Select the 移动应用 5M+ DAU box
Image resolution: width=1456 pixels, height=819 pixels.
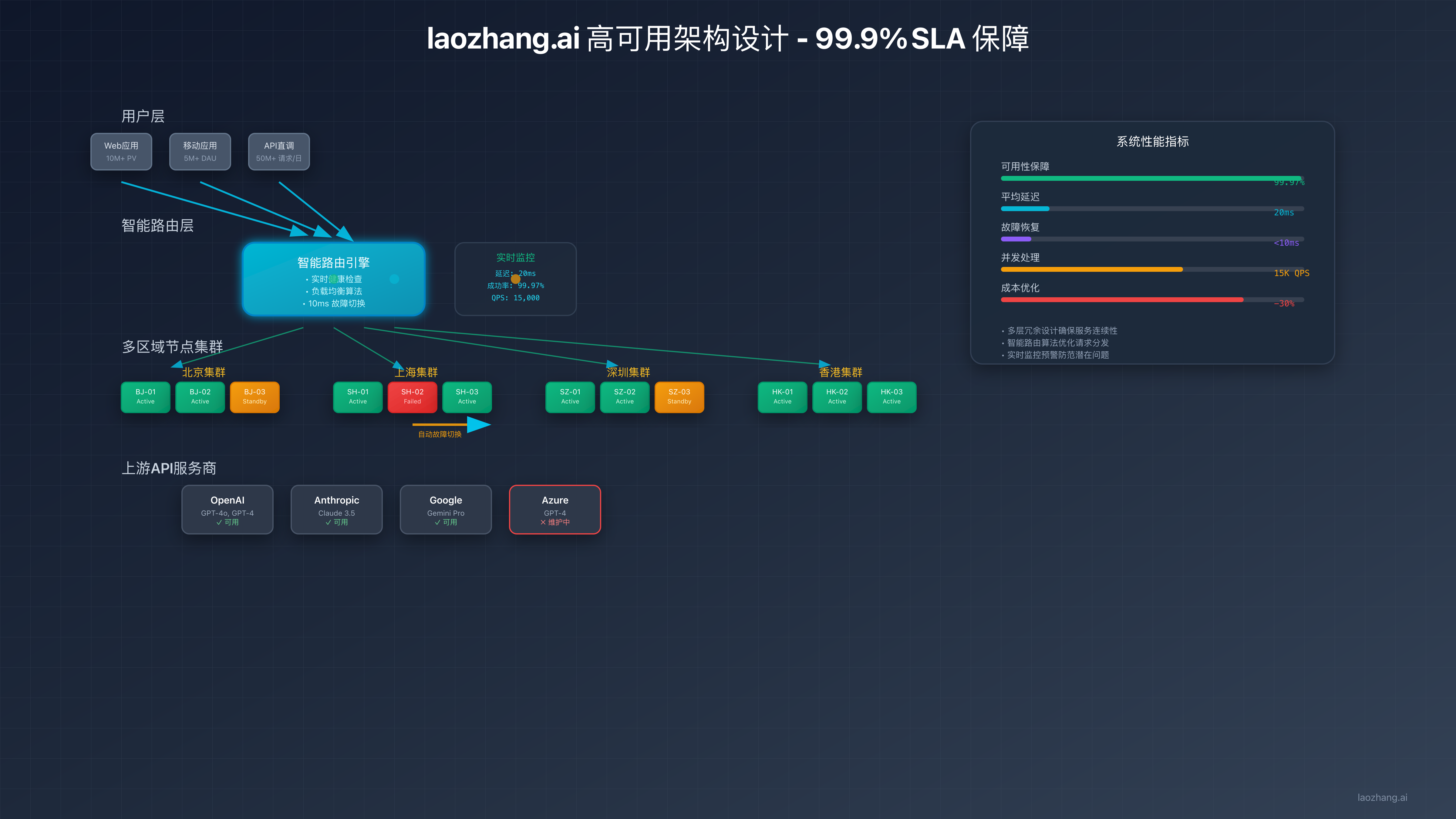click(x=200, y=151)
